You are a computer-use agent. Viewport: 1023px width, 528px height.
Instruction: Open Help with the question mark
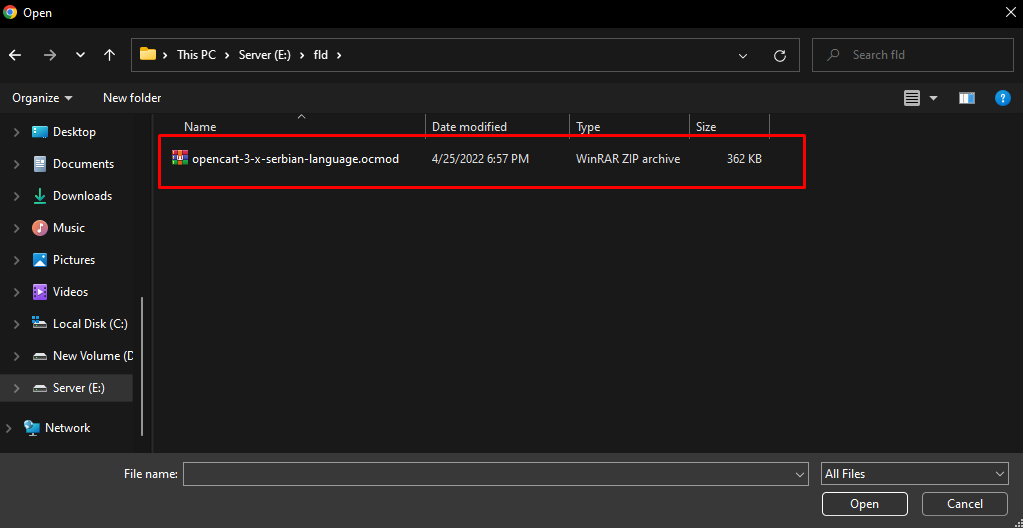(1002, 98)
